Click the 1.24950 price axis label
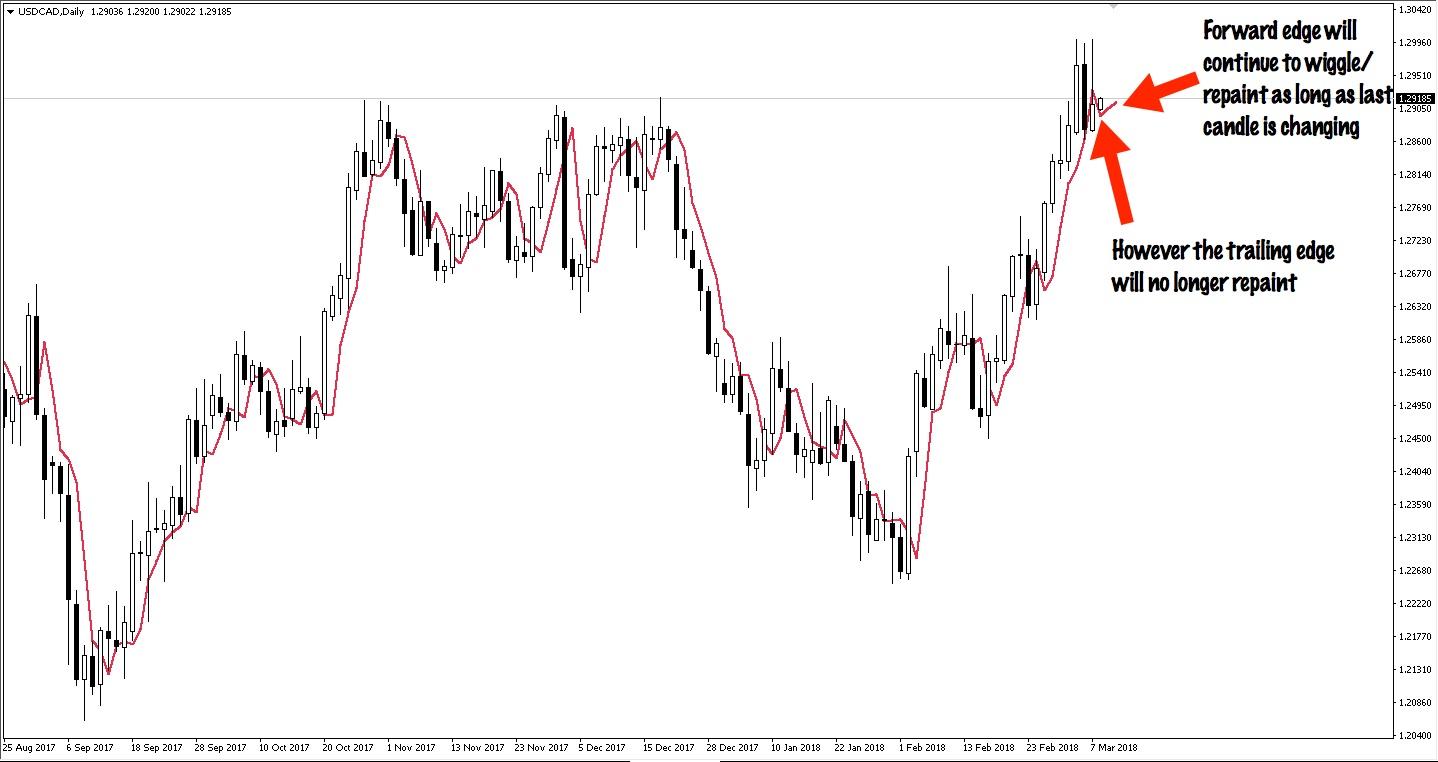 point(1417,405)
